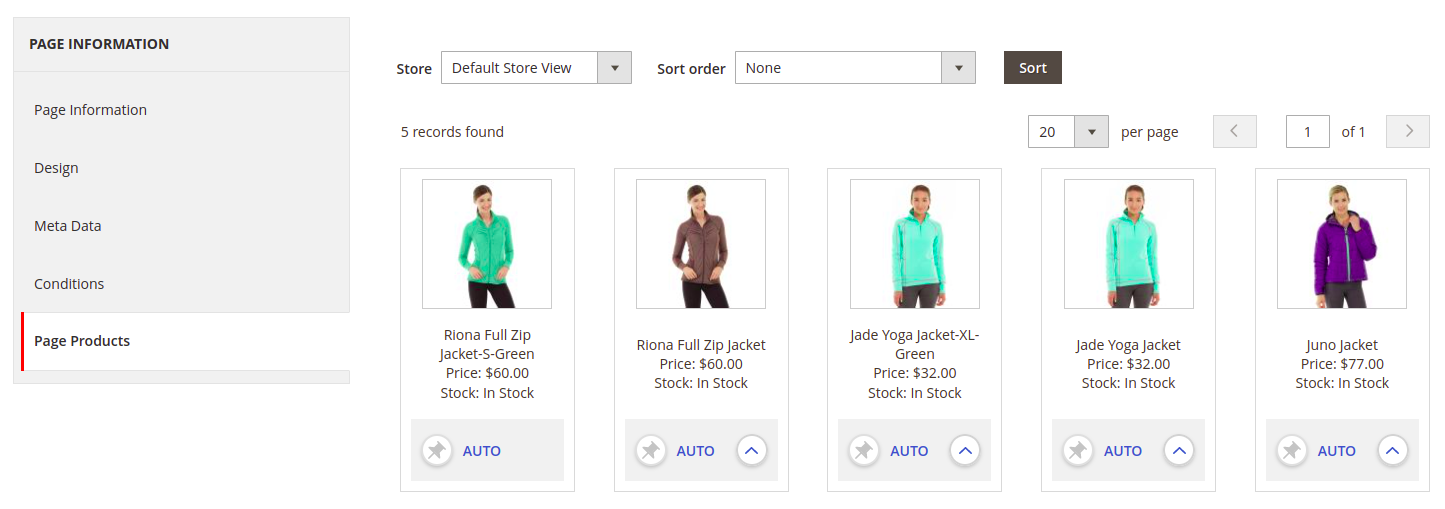Open the Store view dropdown
The image size is (1445, 509).
(x=536, y=68)
